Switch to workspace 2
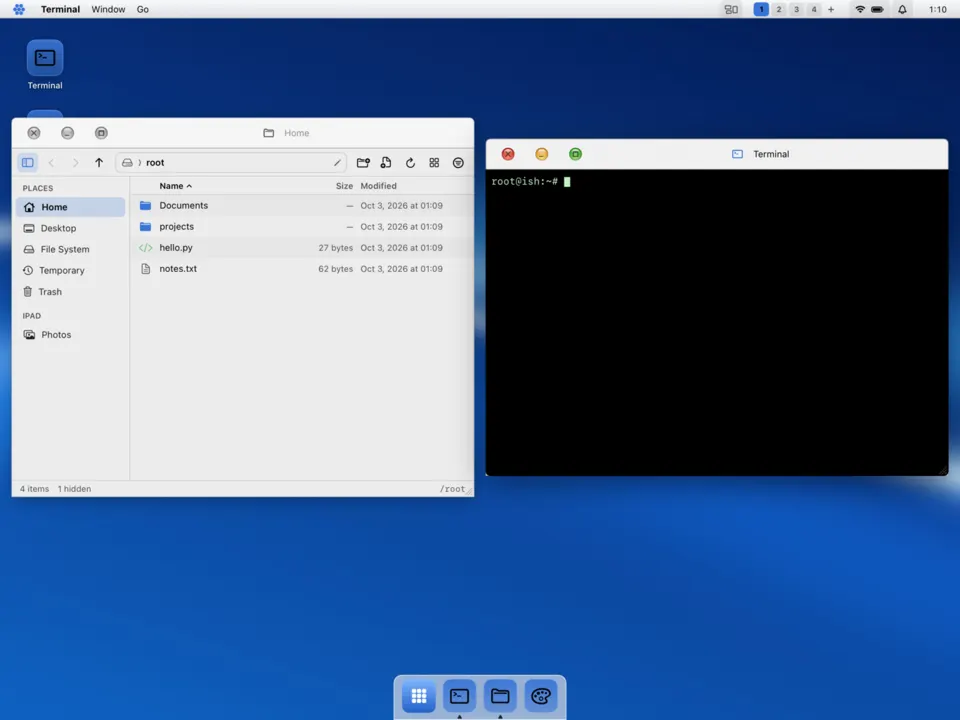This screenshot has height=720, width=960. tap(779, 9)
